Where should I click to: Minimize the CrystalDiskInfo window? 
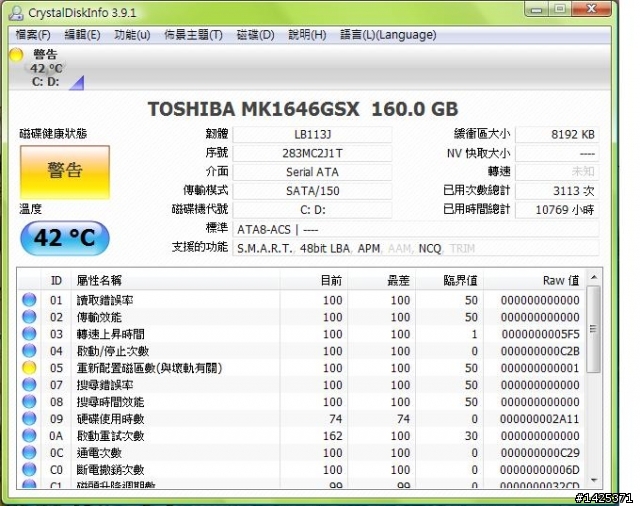pos(536,9)
